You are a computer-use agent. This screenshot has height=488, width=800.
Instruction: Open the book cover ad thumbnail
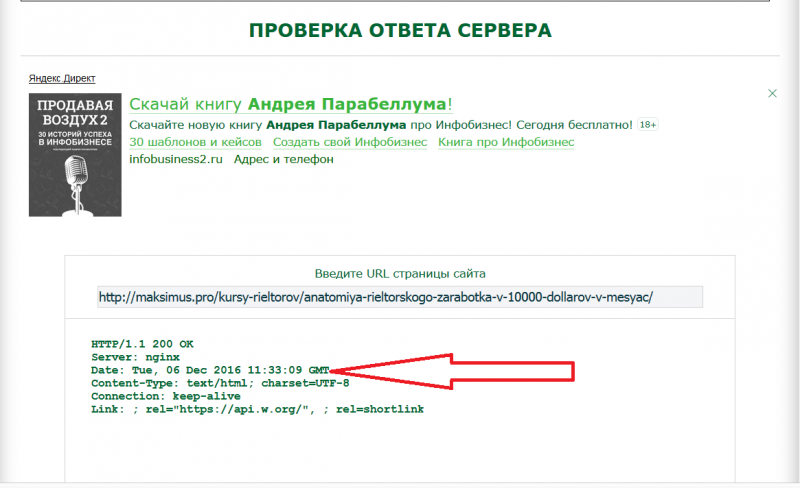75,155
